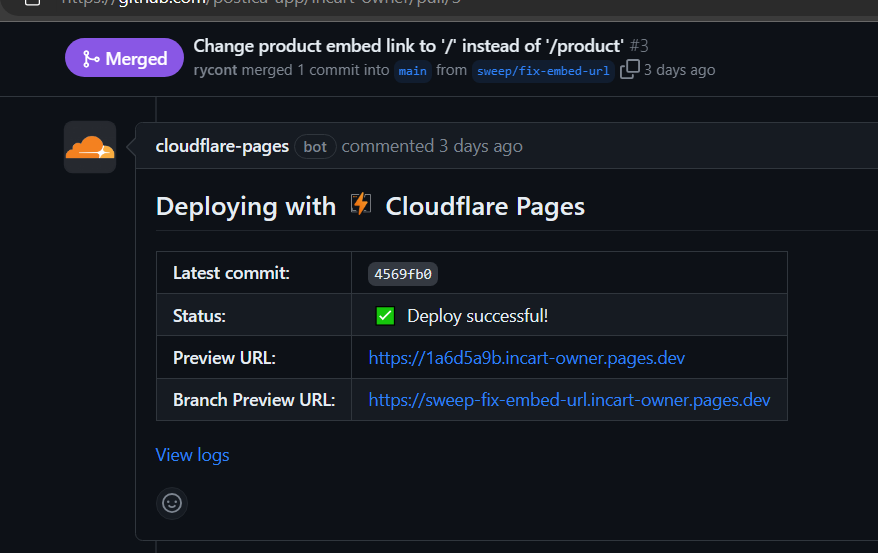Image resolution: width=878 pixels, height=553 pixels.
Task: Copy the head branch name using copy icon
Action: coord(629,70)
